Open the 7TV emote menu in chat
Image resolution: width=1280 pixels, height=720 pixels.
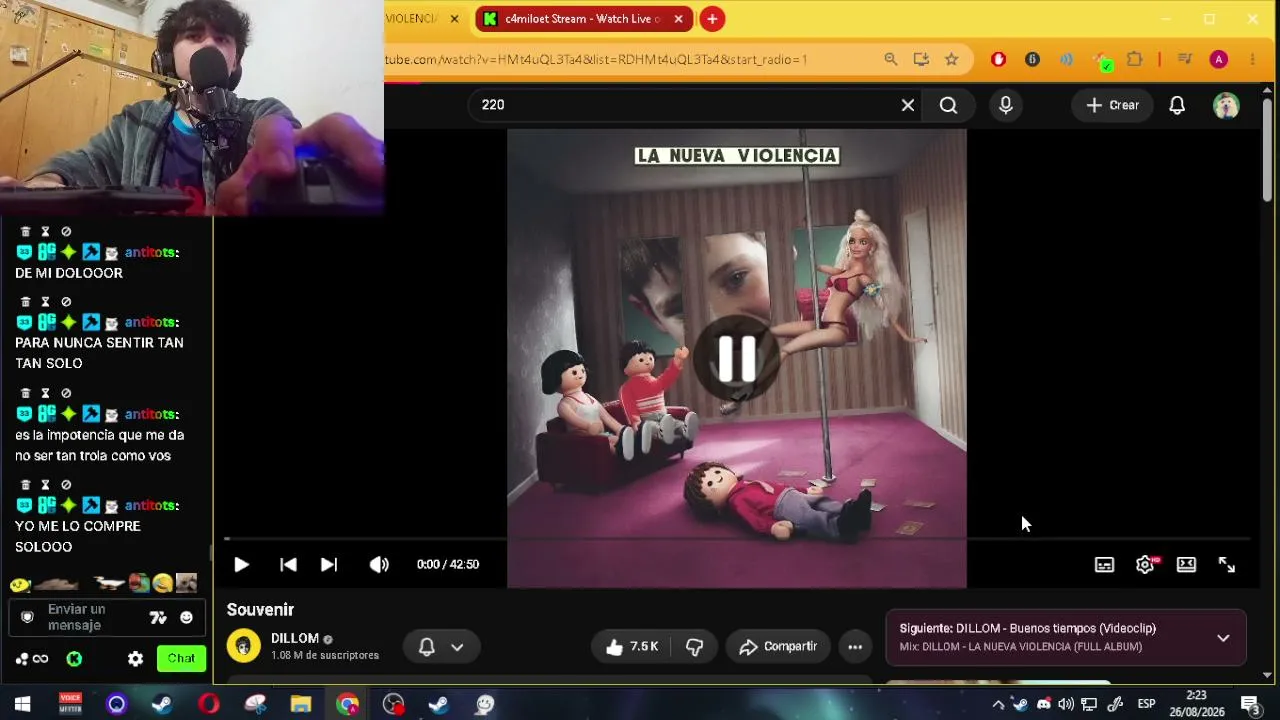pos(158,618)
